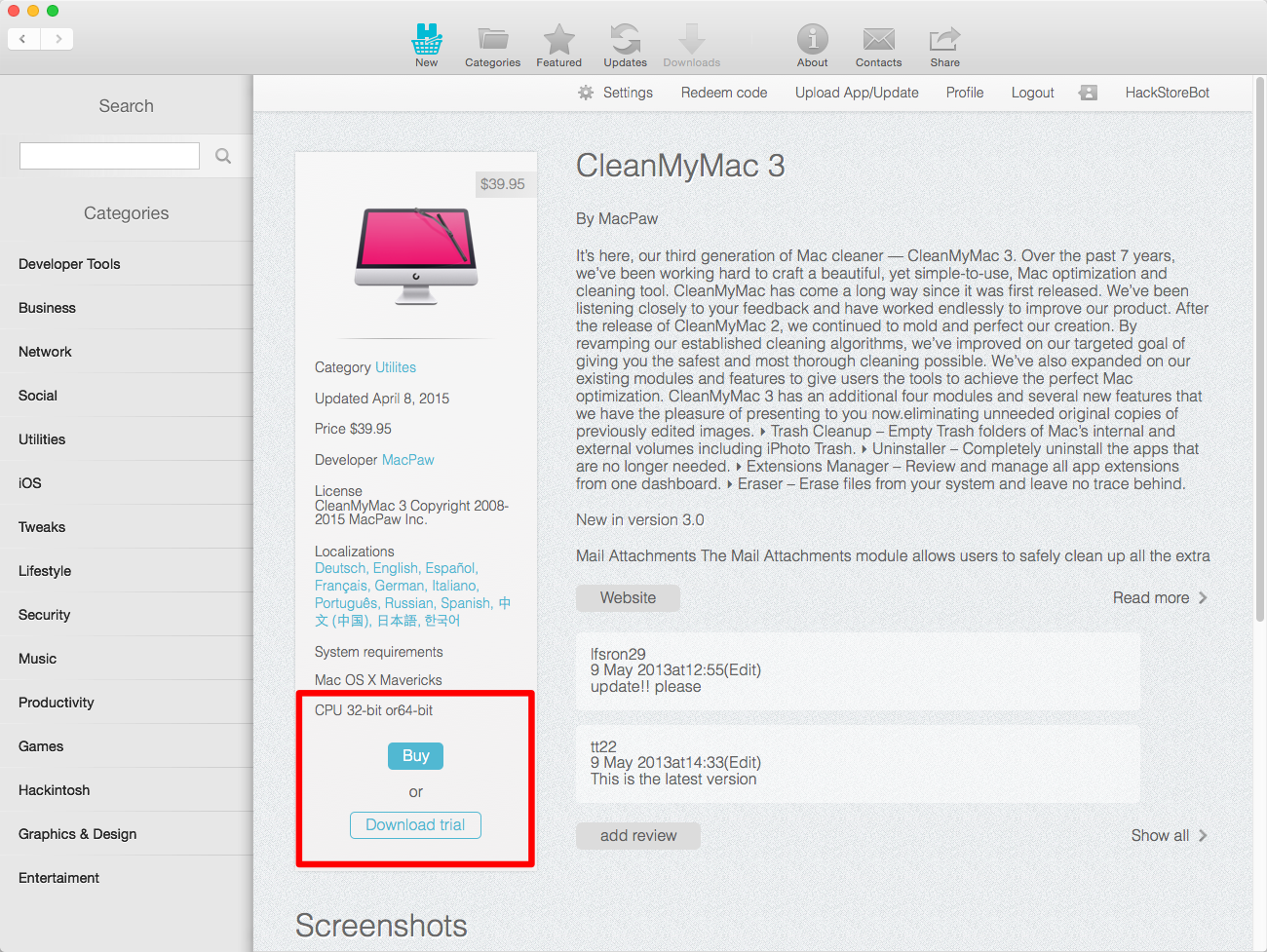
Task: Open the About info icon
Action: [813, 45]
